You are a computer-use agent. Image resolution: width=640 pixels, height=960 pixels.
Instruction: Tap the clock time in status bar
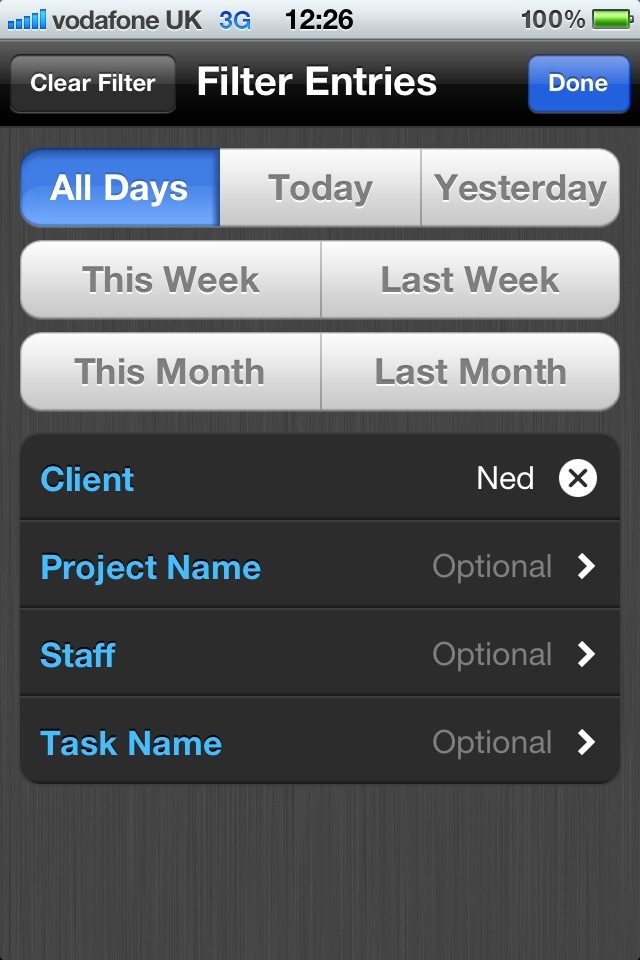pos(319,20)
